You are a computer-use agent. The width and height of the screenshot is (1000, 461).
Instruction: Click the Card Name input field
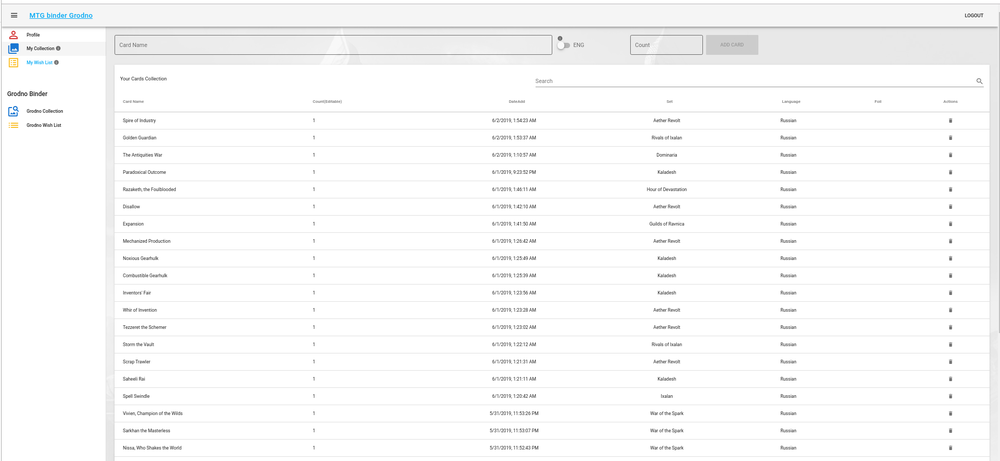[332, 45]
